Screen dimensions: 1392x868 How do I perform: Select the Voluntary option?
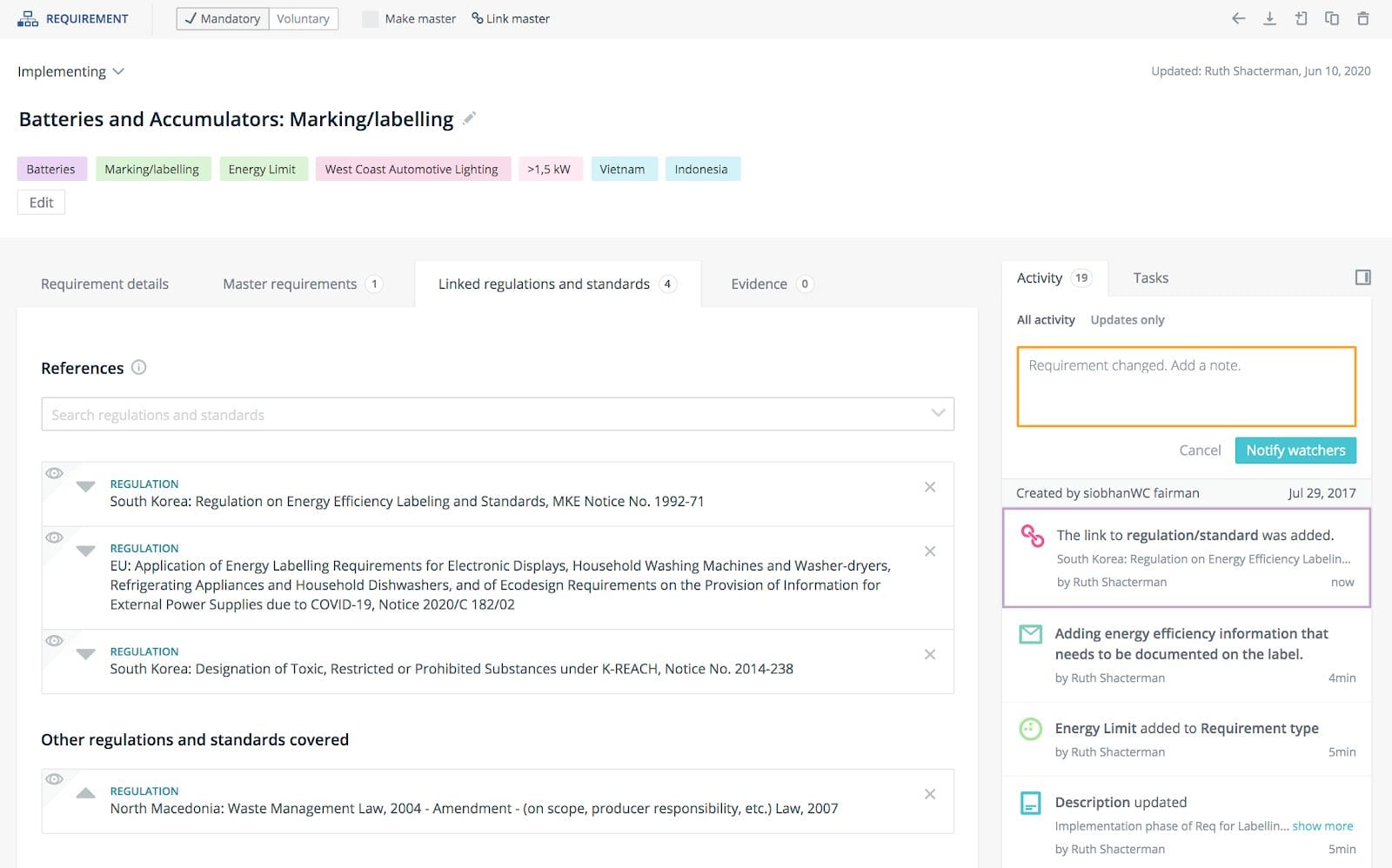pos(303,19)
